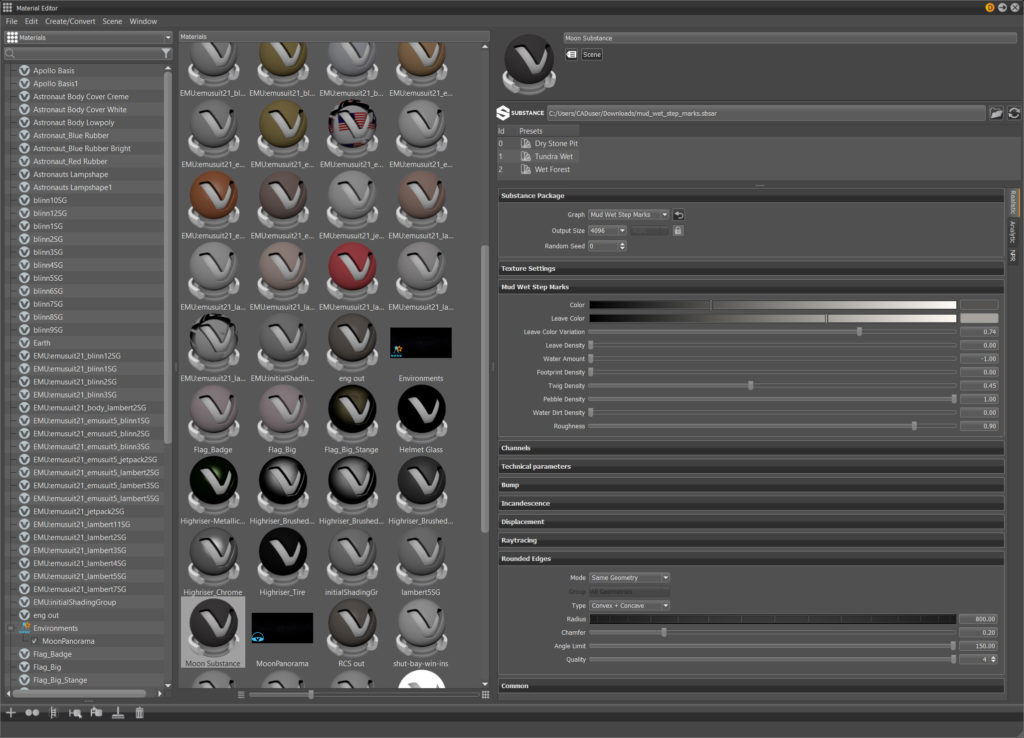Click the material icon beside Apollo Basis
1024x738 pixels.
[24, 71]
